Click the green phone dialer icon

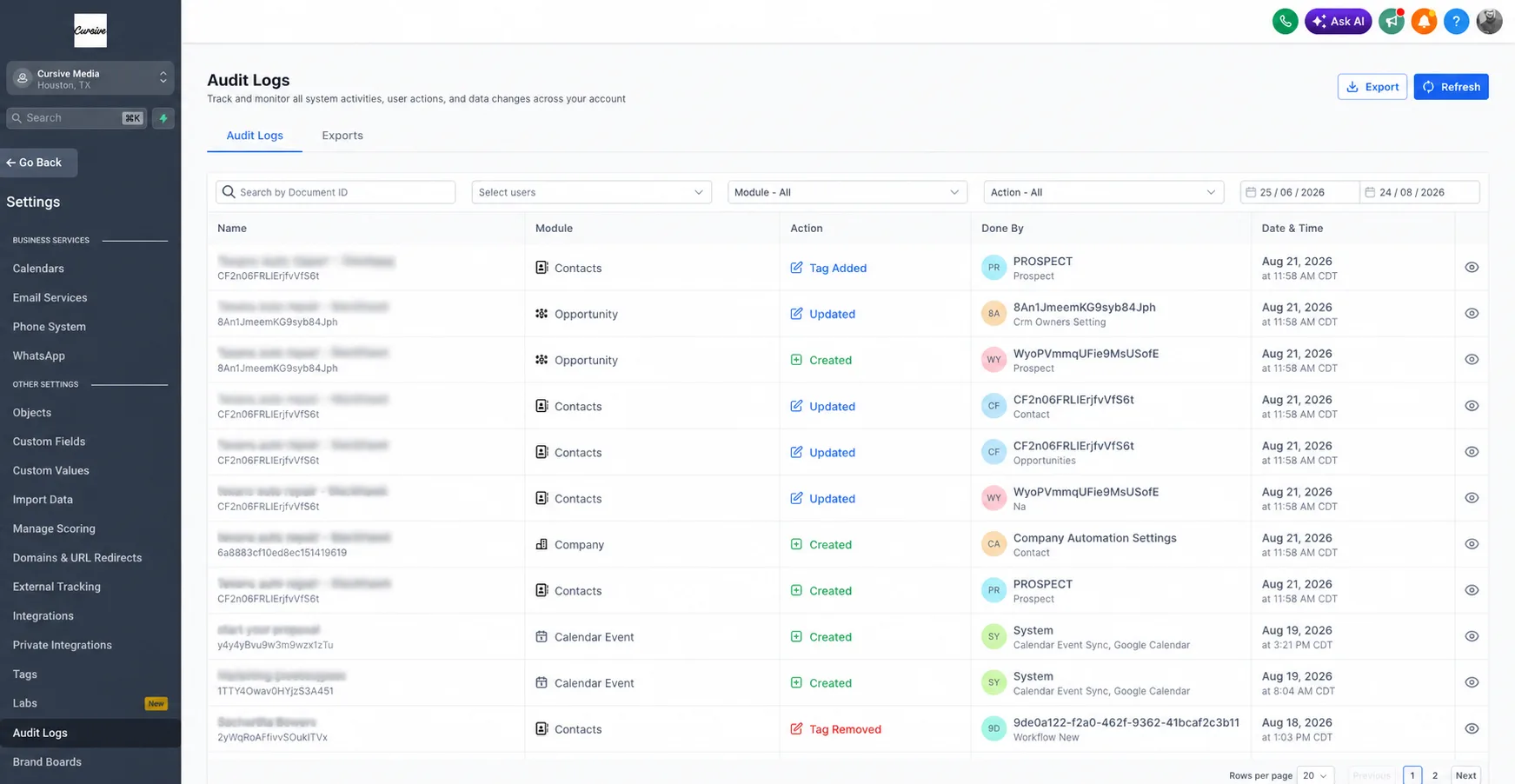1285,21
